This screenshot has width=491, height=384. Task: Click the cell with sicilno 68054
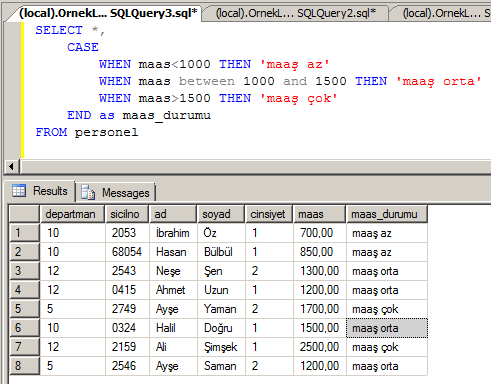(127, 252)
